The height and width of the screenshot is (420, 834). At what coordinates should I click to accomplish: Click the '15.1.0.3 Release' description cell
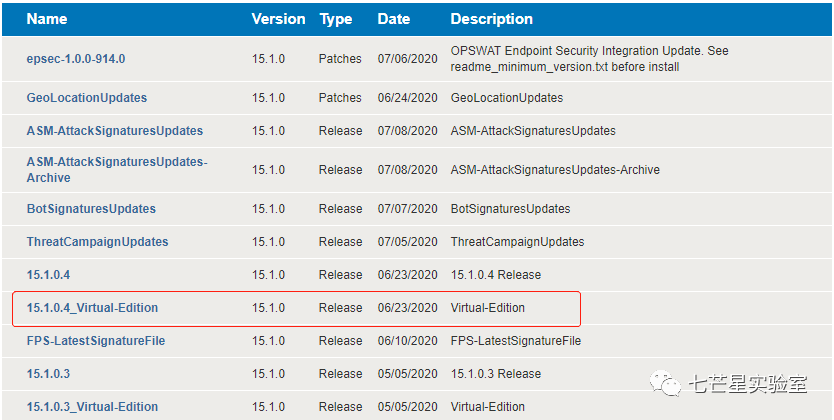click(496, 374)
